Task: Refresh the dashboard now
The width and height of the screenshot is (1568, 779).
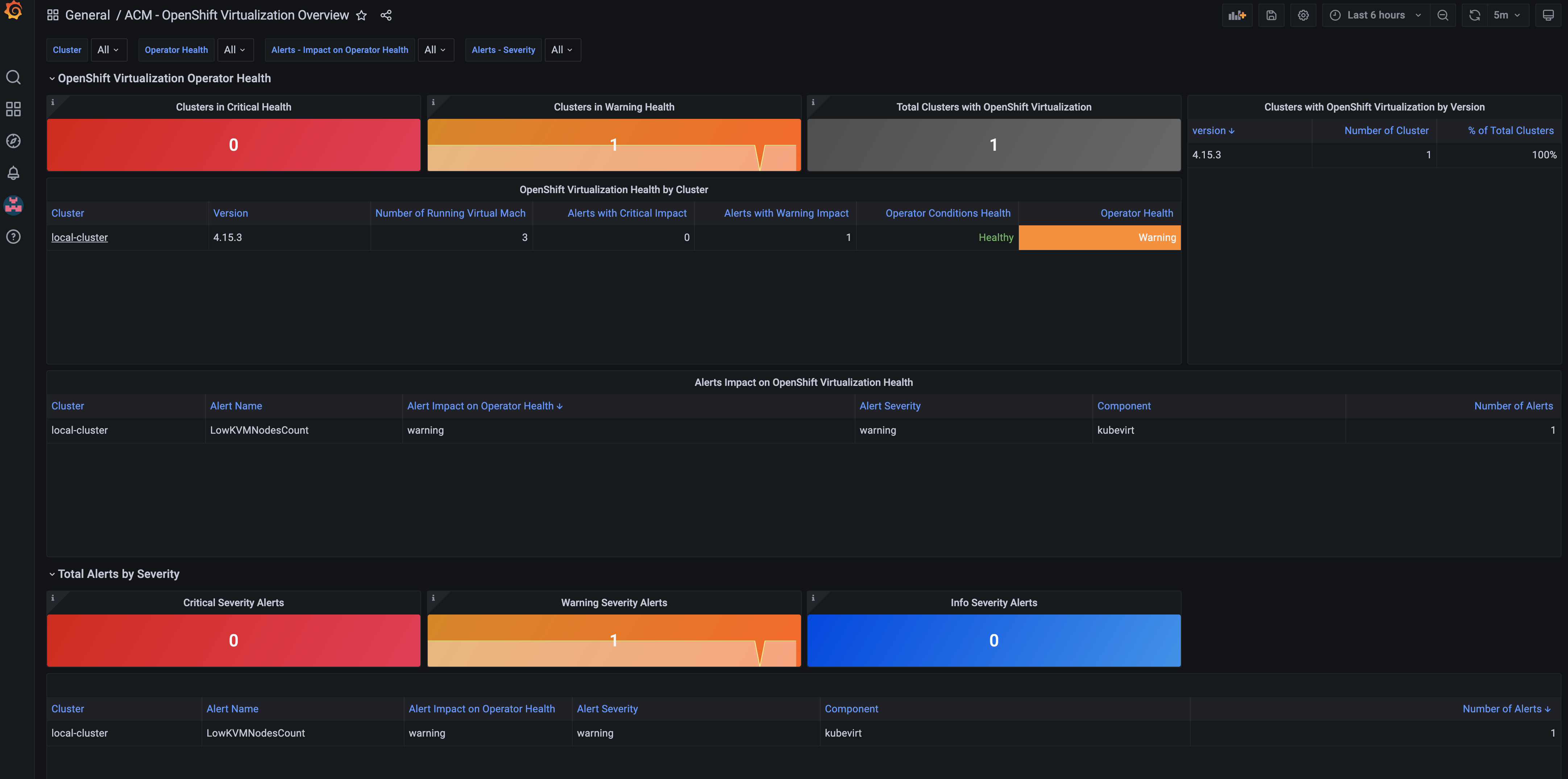Action: coord(1475,15)
